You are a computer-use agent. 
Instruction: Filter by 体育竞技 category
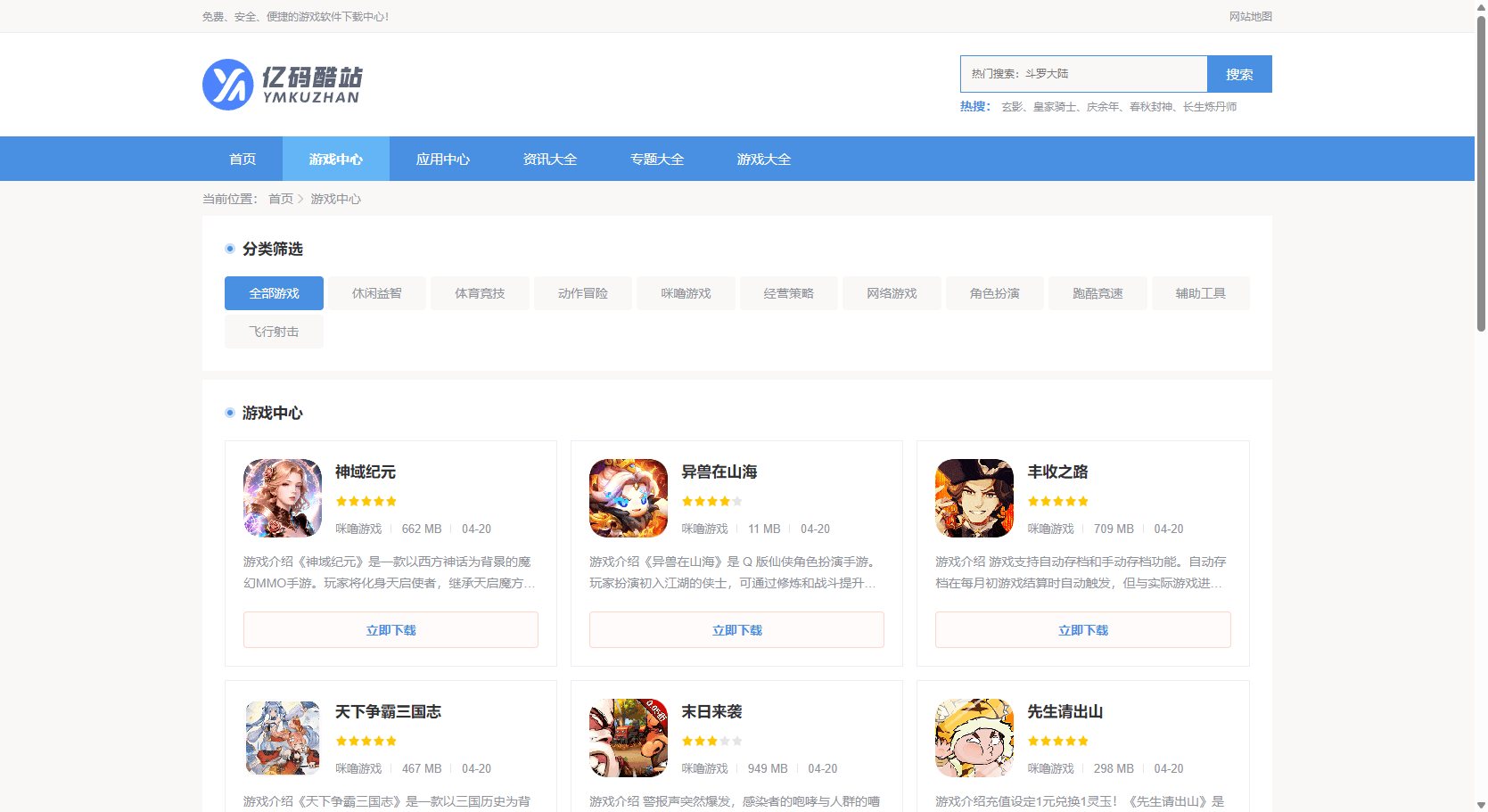pyautogui.click(x=480, y=293)
